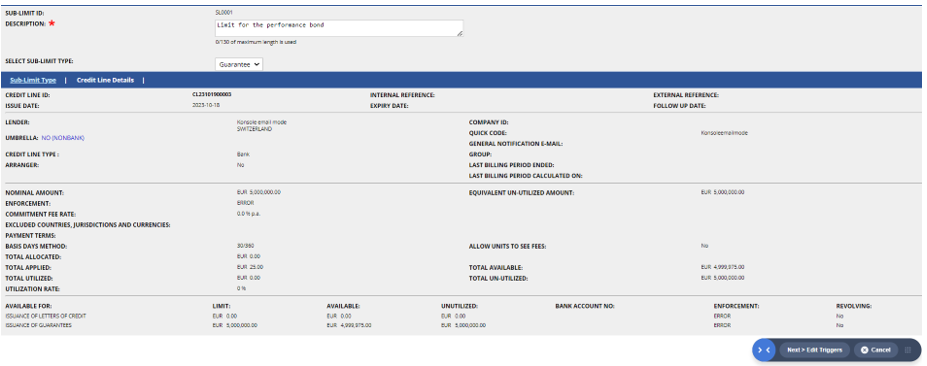Click the Nominal Amount EUR 5,000,000.00 value

tap(258, 192)
